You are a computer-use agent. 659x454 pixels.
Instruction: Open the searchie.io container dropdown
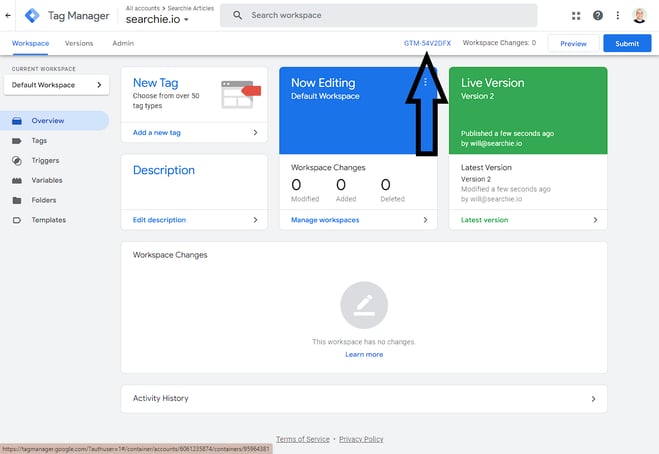tap(157, 19)
